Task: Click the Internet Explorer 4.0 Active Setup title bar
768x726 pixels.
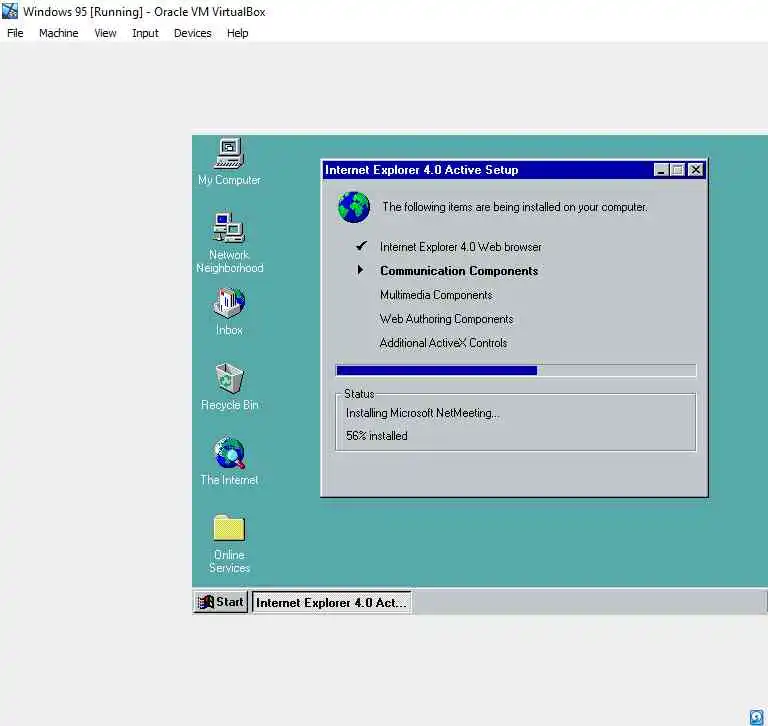Action: pos(514,170)
